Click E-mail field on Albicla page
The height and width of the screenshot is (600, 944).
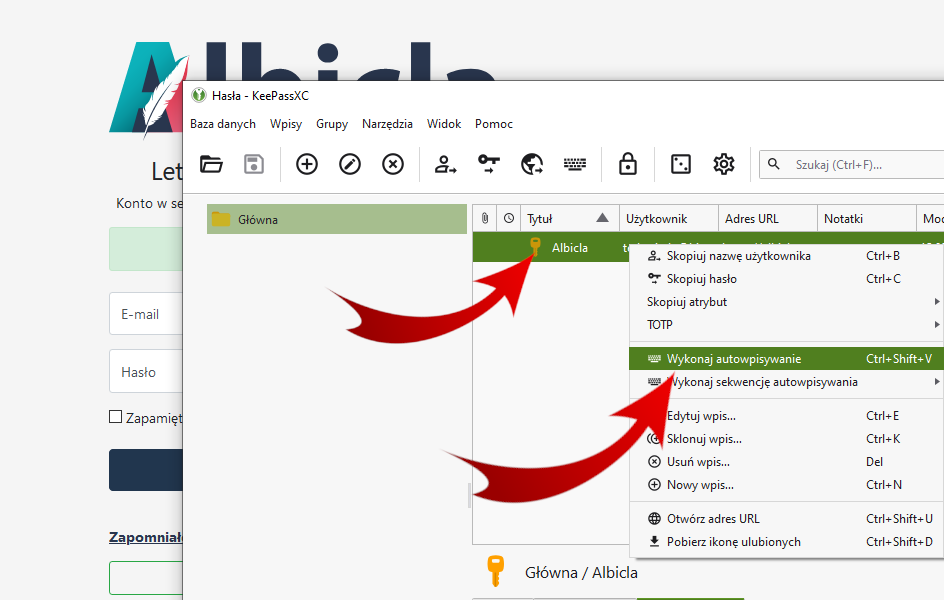(x=146, y=314)
